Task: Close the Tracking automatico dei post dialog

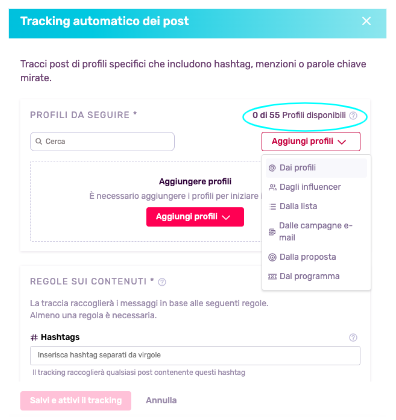Action: (x=366, y=21)
